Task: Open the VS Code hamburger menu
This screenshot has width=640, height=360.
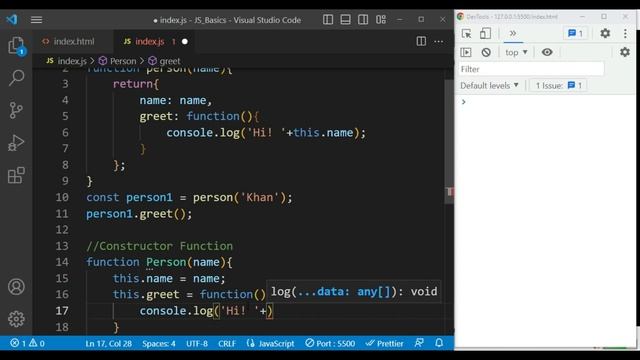Action: (36, 20)
